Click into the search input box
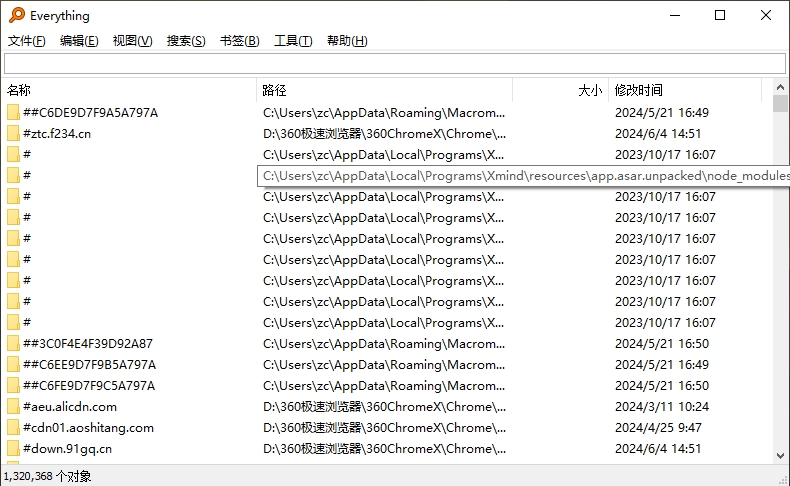The image size is (790, 486). 395,63
